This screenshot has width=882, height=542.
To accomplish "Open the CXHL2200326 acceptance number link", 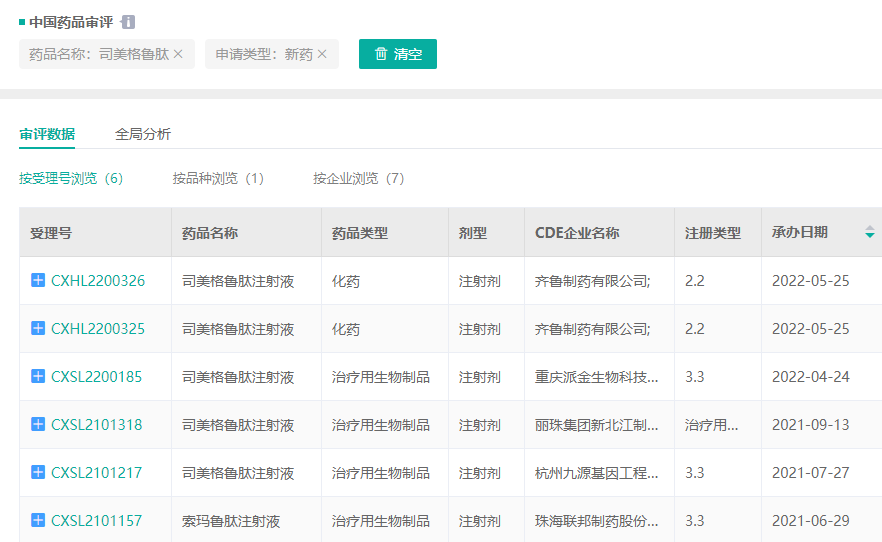I will pos(98,281).
